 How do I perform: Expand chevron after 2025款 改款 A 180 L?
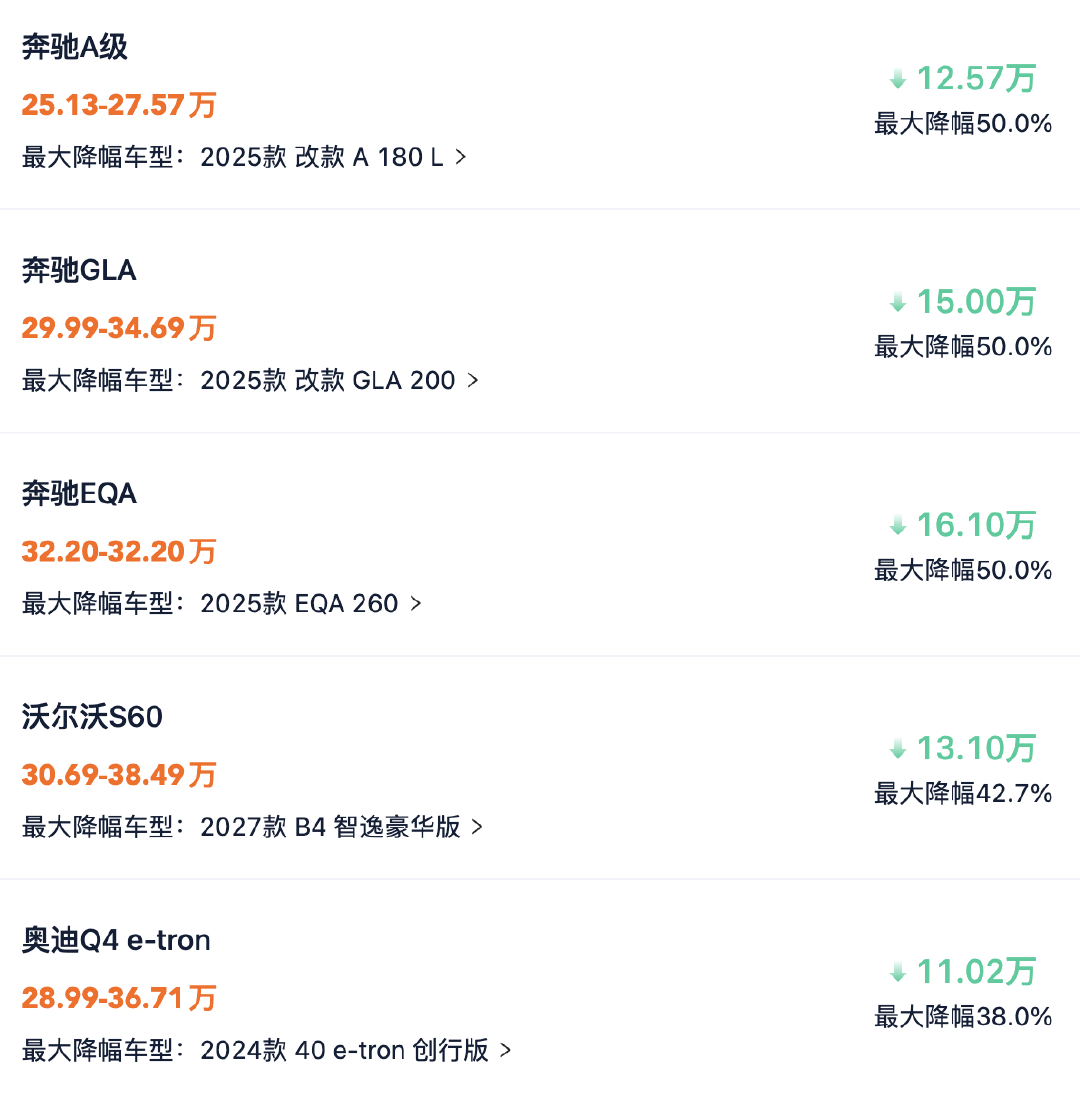coord(461,157)
